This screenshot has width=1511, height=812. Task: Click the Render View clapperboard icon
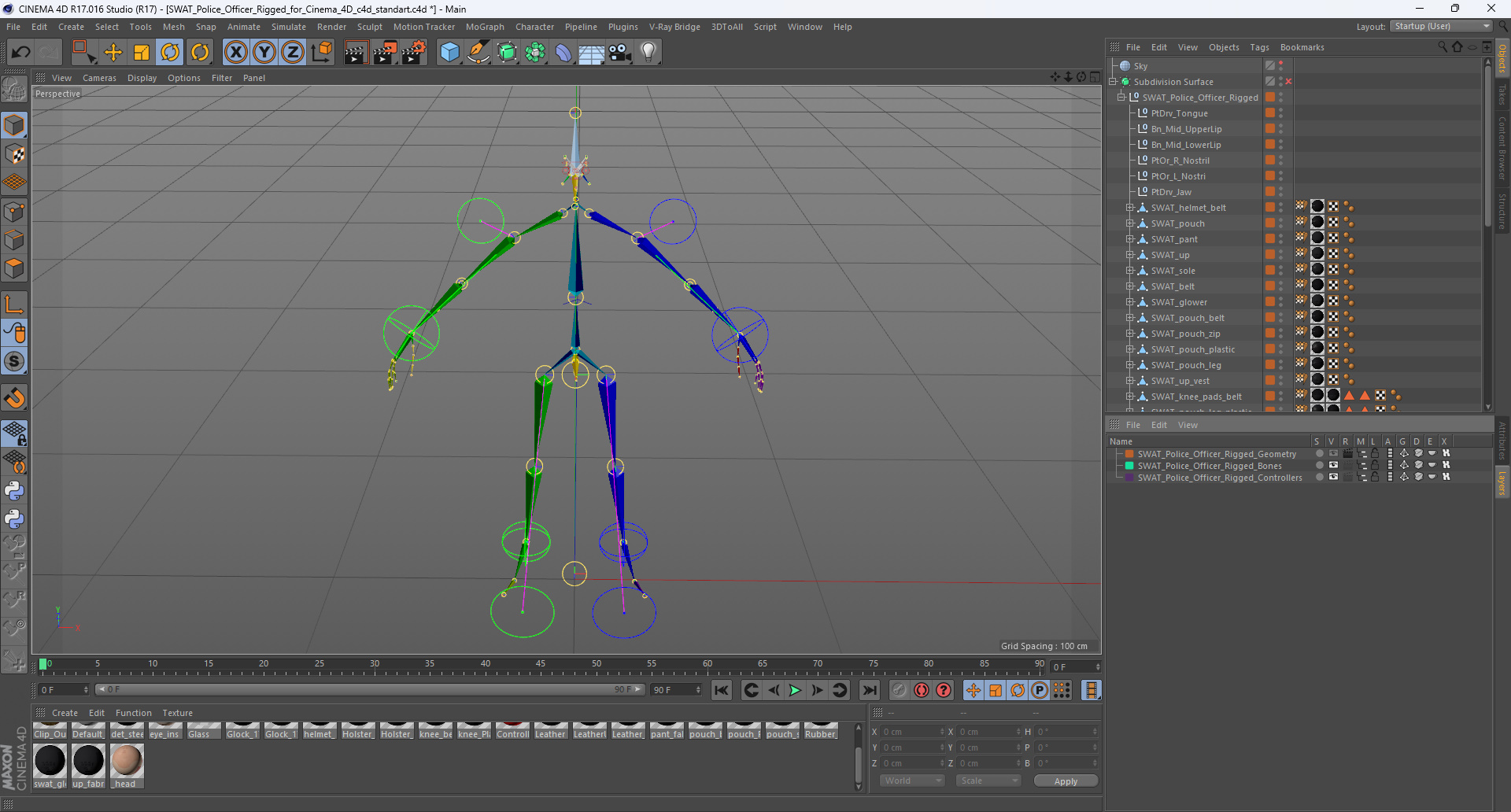(356, 53)
